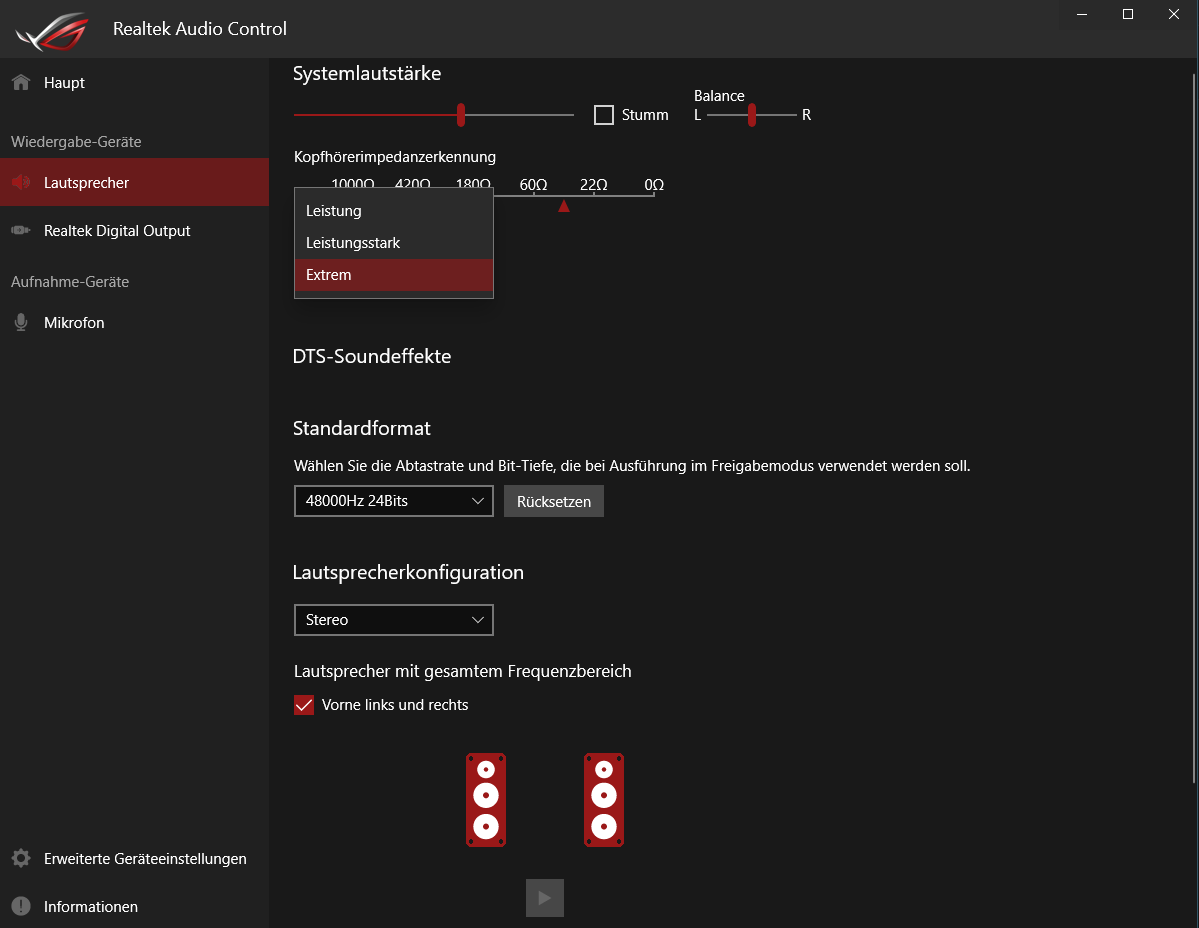Image resolution: width=1199 pixels, height=928 pixels.
Task: Open the 48000Hz 24Bits format dropdown
Action: tap(394, 501)
